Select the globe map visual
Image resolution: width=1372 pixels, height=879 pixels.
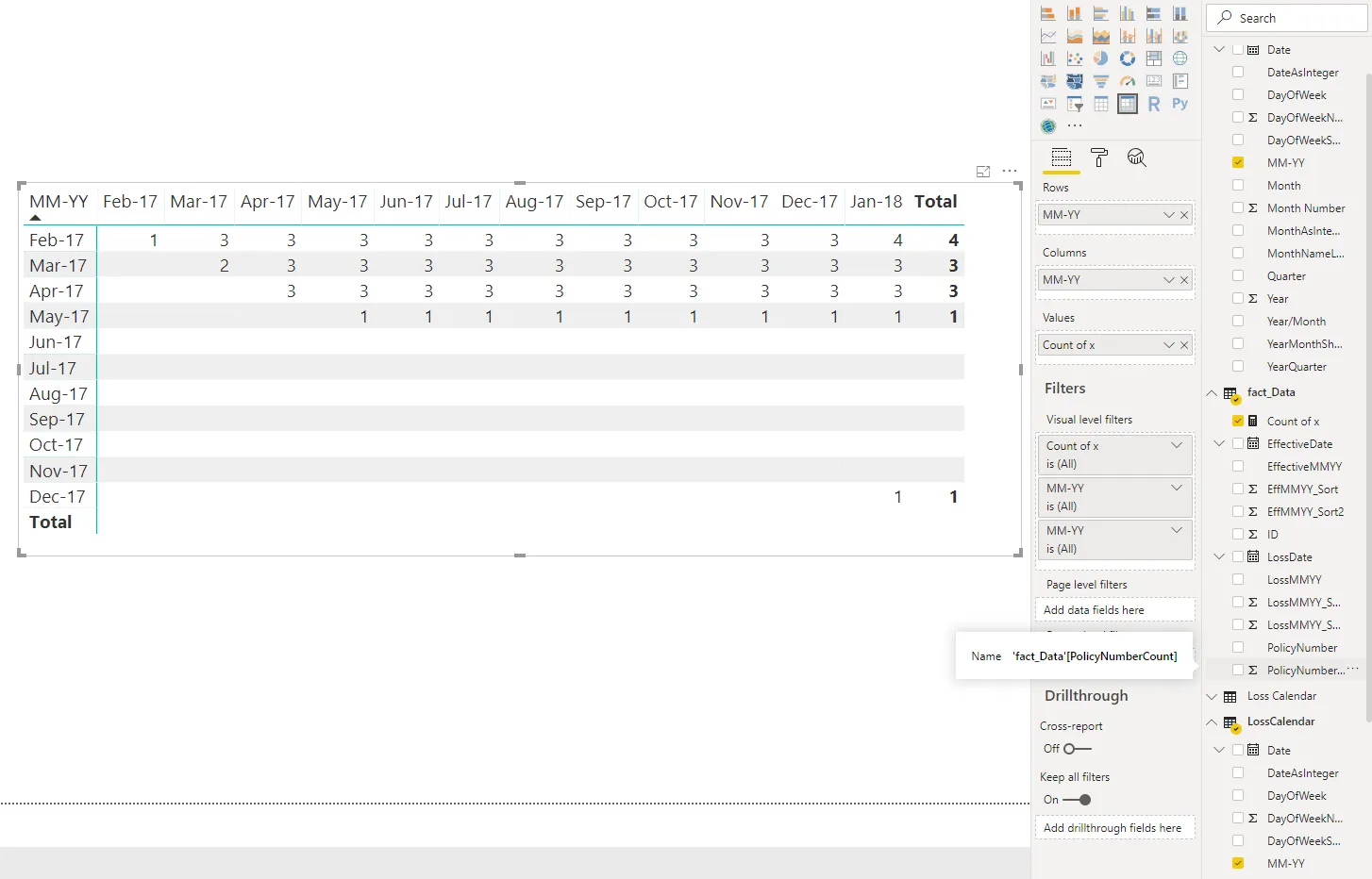click(x=1180, y=58)
